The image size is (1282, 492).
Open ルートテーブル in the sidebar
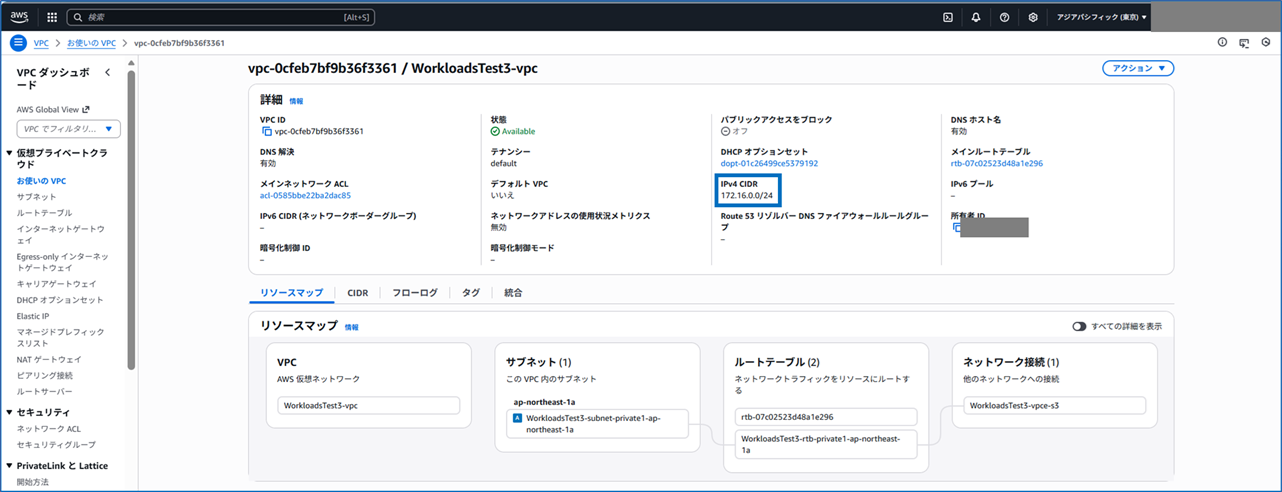coord(44,213)
